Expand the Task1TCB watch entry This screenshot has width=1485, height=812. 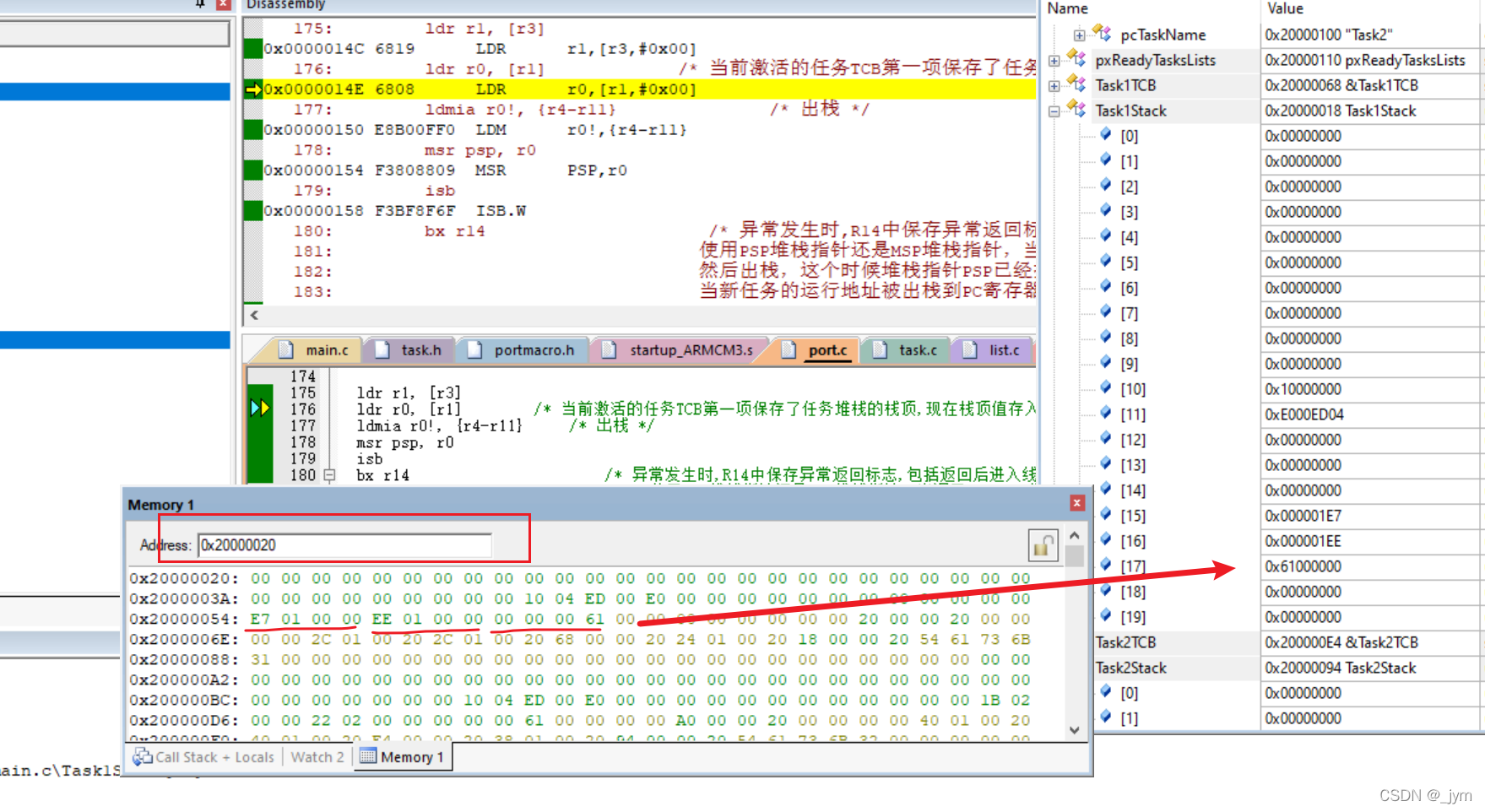1054,86
